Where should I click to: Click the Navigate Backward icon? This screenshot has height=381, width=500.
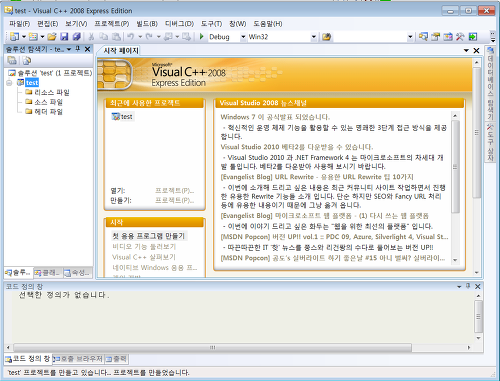click(x=168, y=37)
